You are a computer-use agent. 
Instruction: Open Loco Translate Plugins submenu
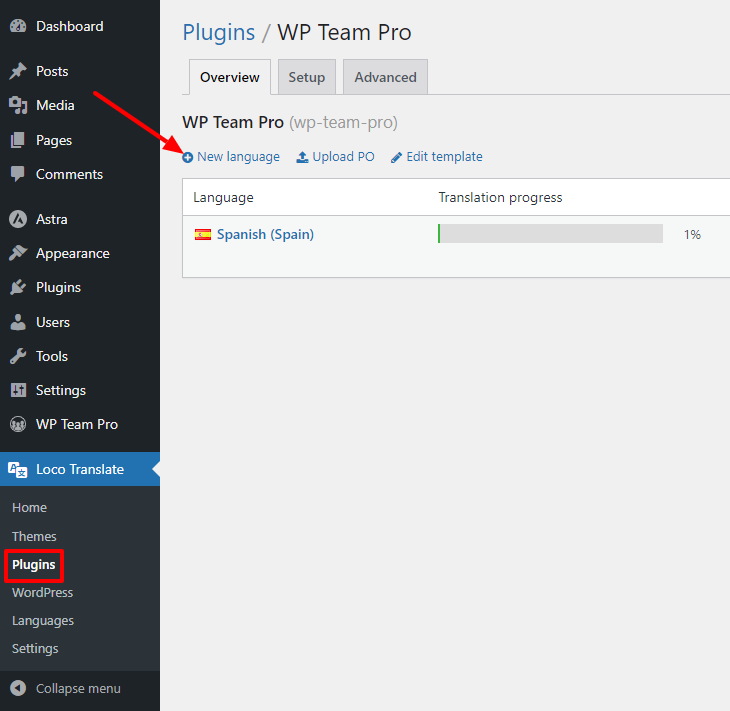pos(34,565)
